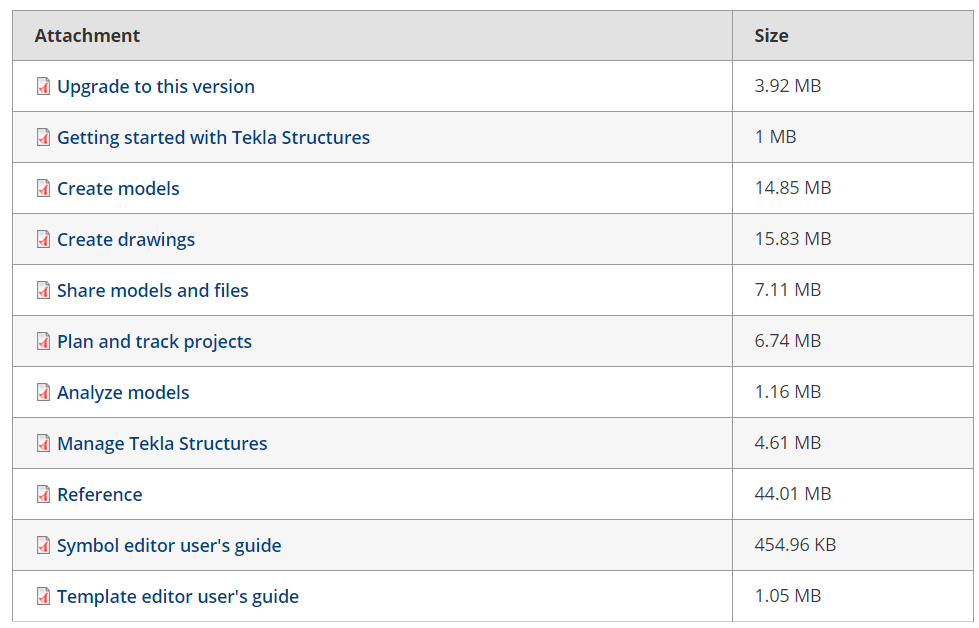The image size is (979, 628).
Task: Open the Upgrade to this version link
Action: point(156,86)
